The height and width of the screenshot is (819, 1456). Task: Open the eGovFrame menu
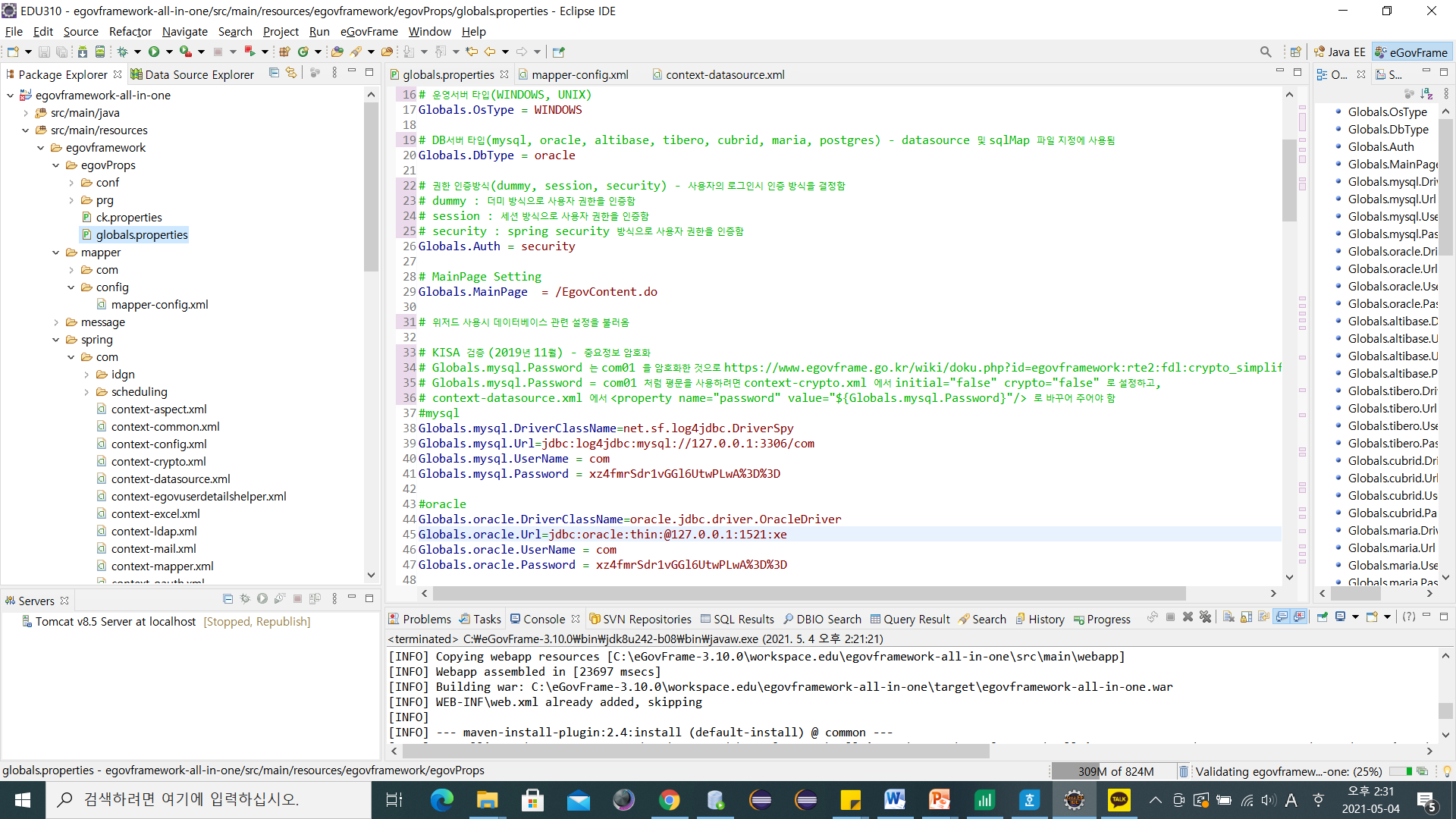[x=369, y=32]
